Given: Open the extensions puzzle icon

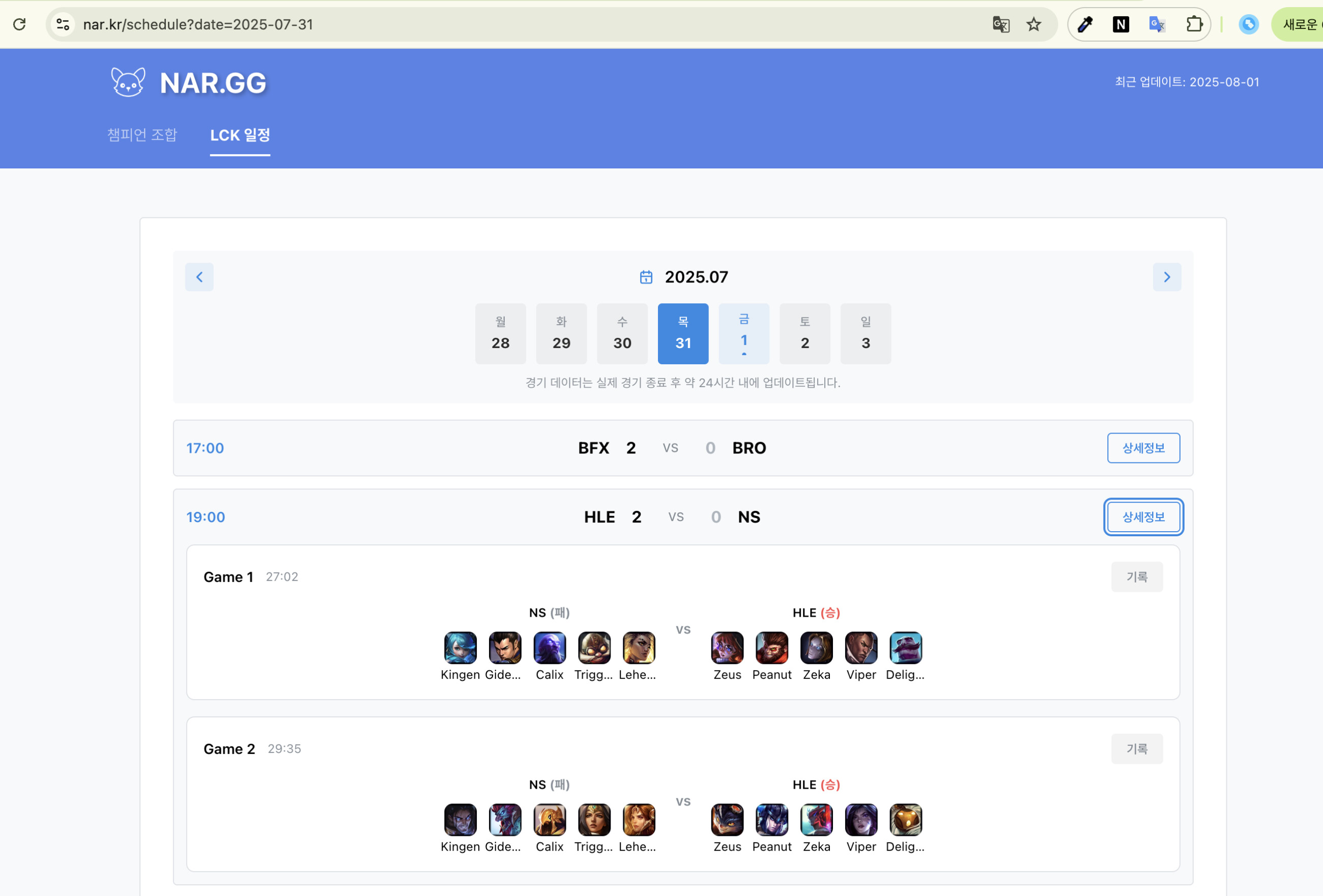Looking at the screenshot, I should click(1194, 24).
